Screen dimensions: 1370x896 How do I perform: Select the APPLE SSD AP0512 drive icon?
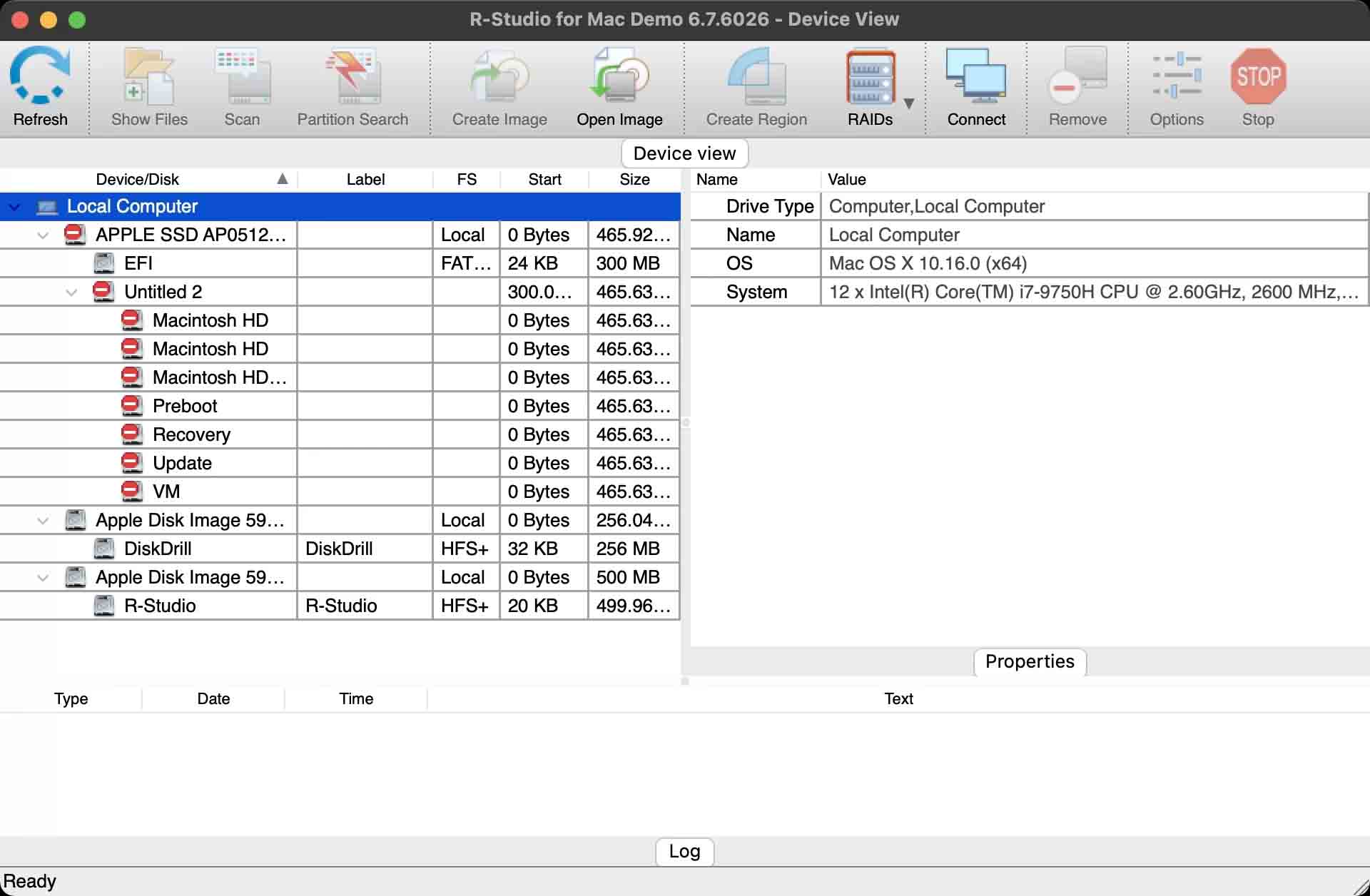tap(75, 235)
